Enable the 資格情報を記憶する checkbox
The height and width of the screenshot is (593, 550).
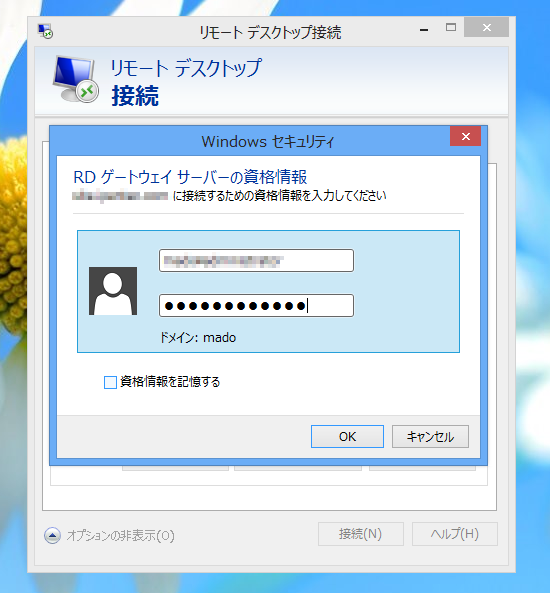pos(110,382)
